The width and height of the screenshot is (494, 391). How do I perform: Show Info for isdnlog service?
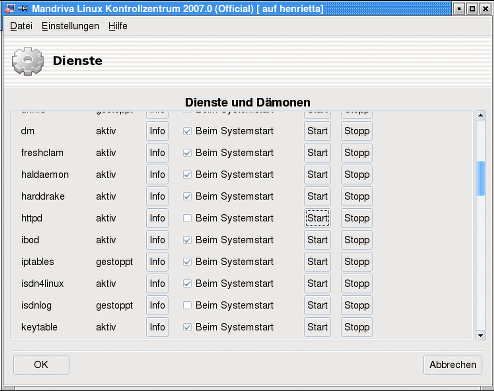(157, 305)
